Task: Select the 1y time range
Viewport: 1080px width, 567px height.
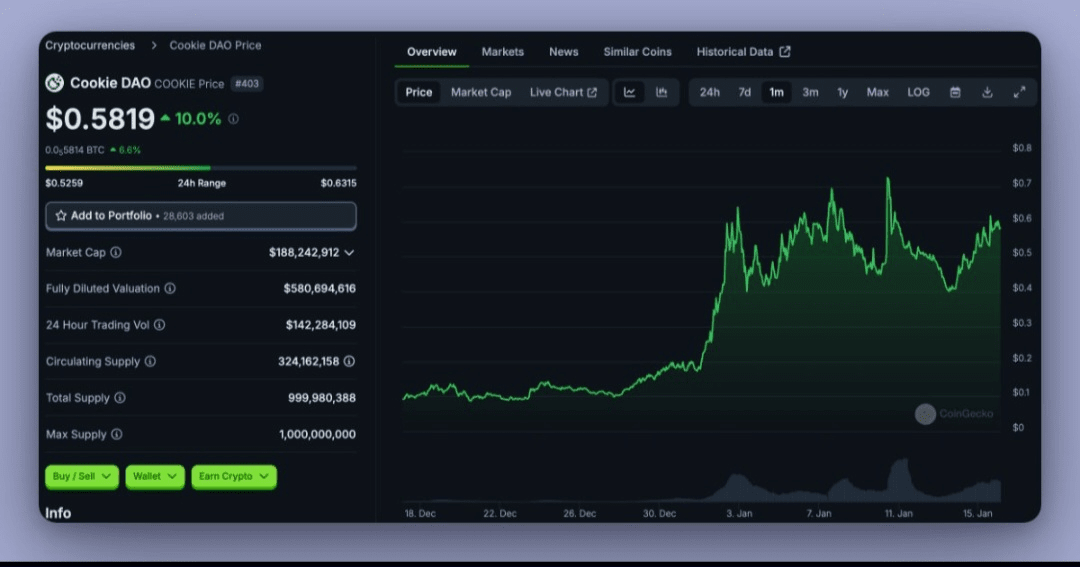Action: [842, 92]
